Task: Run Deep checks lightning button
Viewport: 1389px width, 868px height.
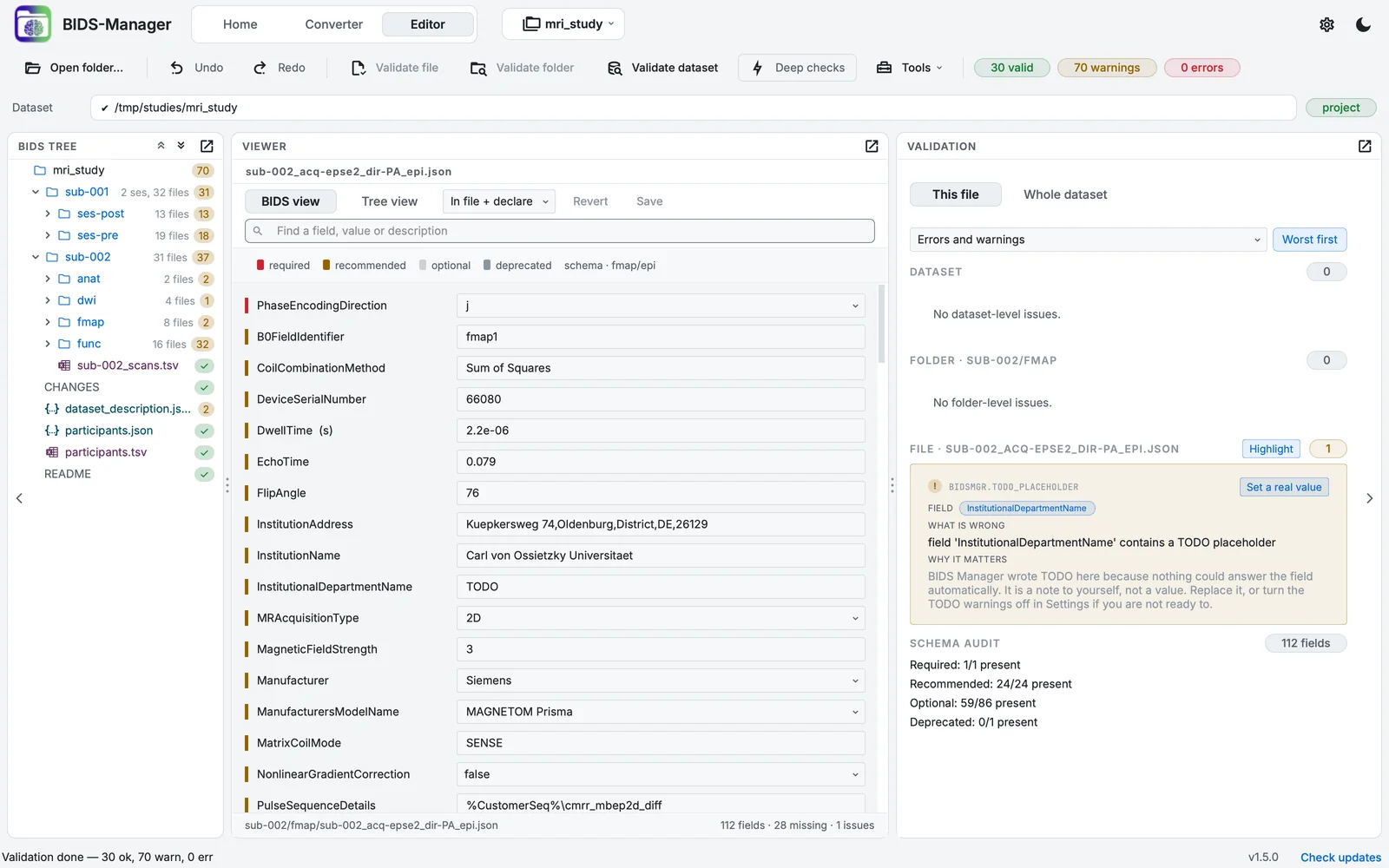Action: click(x=797, y=68)
